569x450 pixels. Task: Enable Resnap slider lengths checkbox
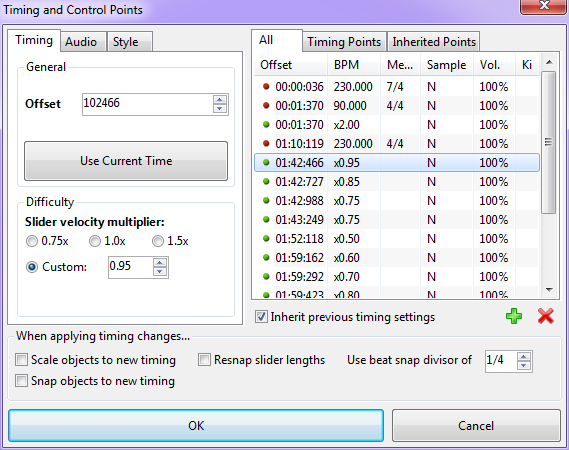pyautogui.click(x=204, y=360)
